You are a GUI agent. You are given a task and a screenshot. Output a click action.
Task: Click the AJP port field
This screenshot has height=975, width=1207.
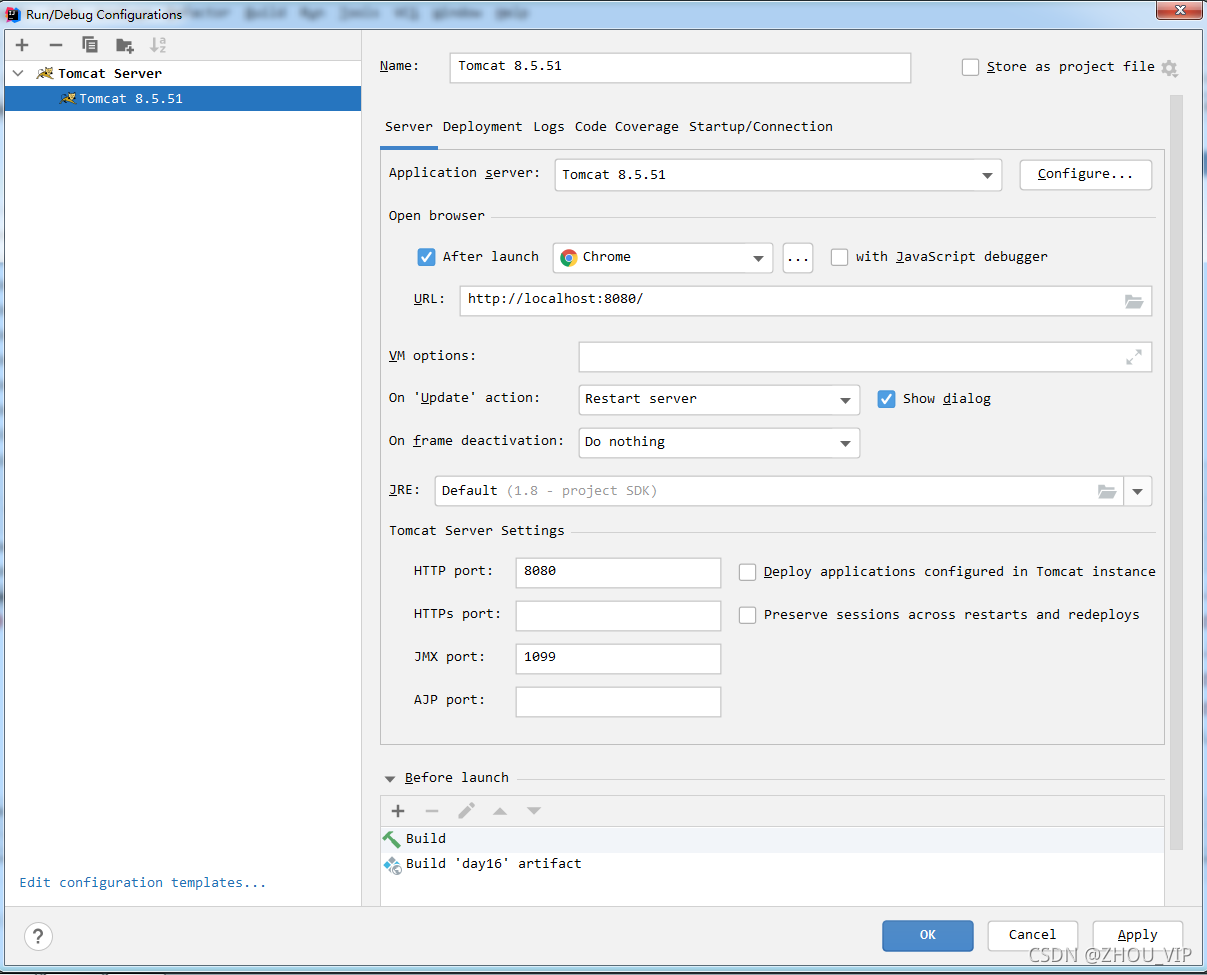tap(618, 702)
